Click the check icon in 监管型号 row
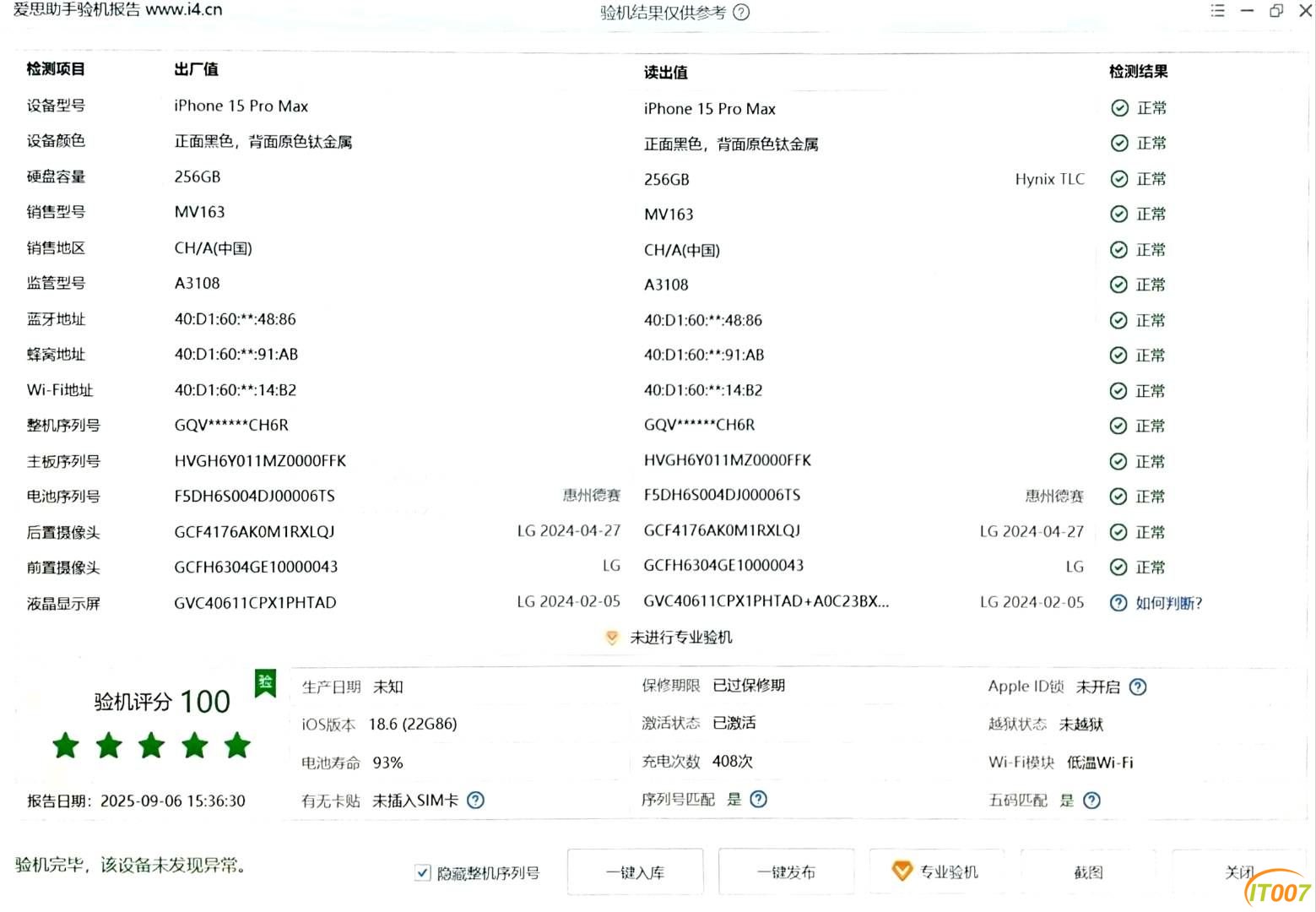The image size is (1316, 912). coord(1118,285)
